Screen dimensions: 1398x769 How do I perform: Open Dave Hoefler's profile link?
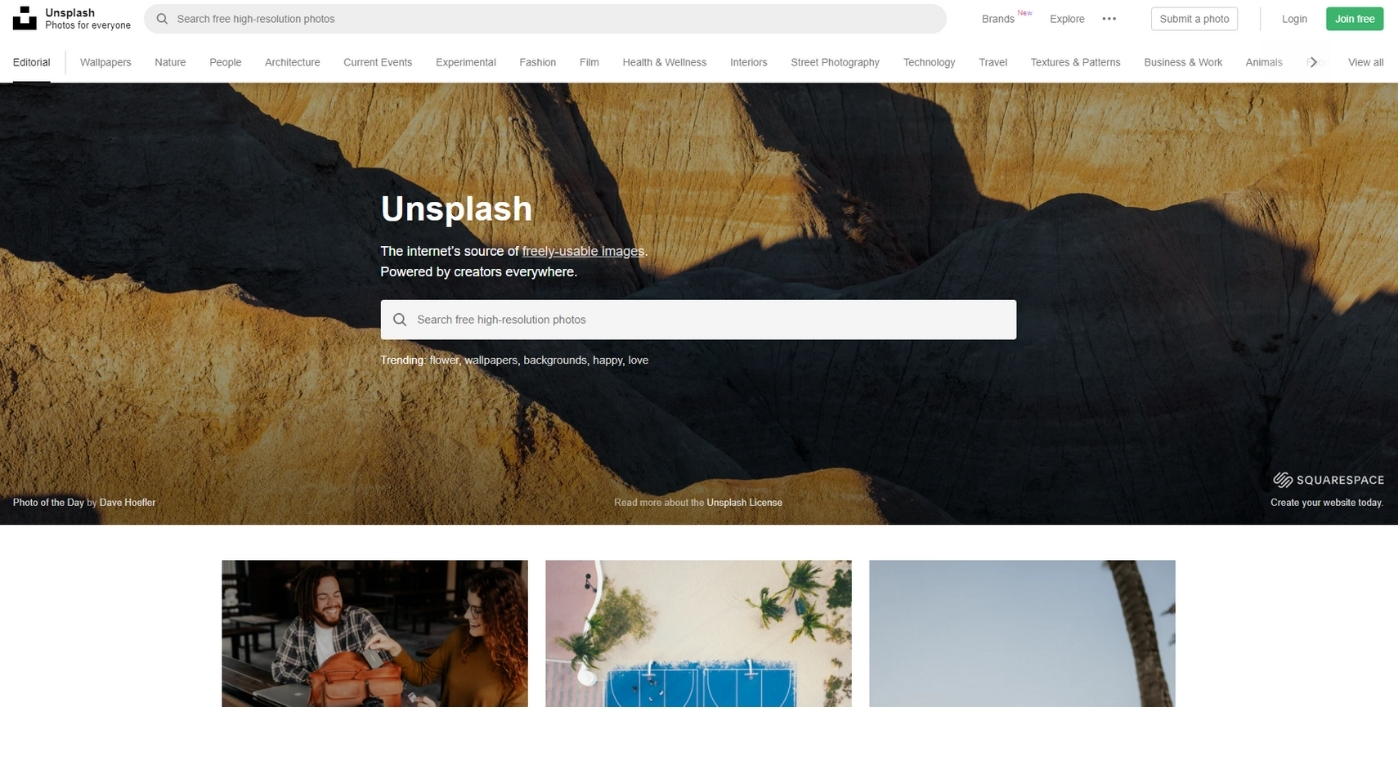click(x=127, y=503)
